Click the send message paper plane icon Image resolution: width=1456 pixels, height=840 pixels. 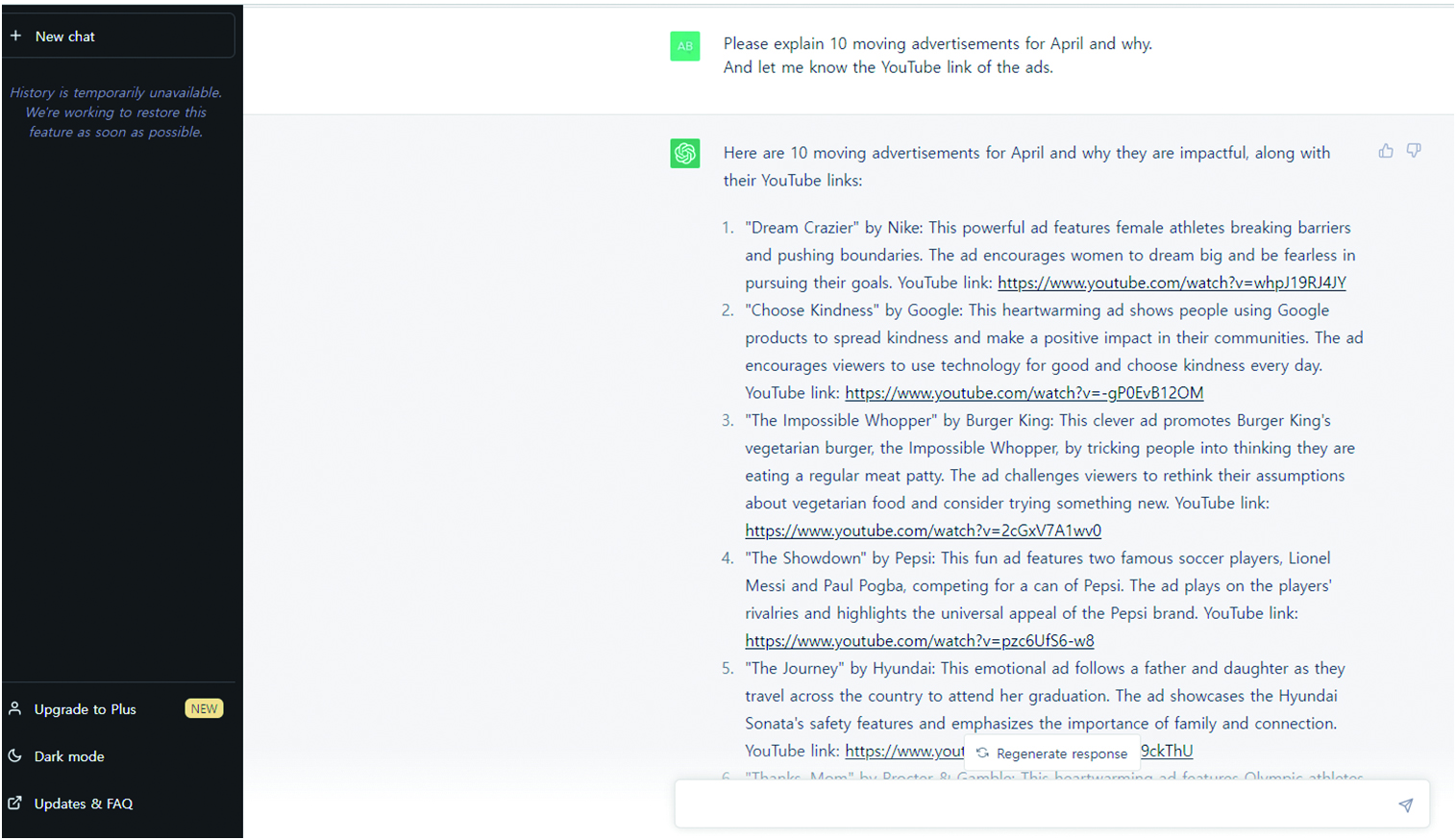1405,805
